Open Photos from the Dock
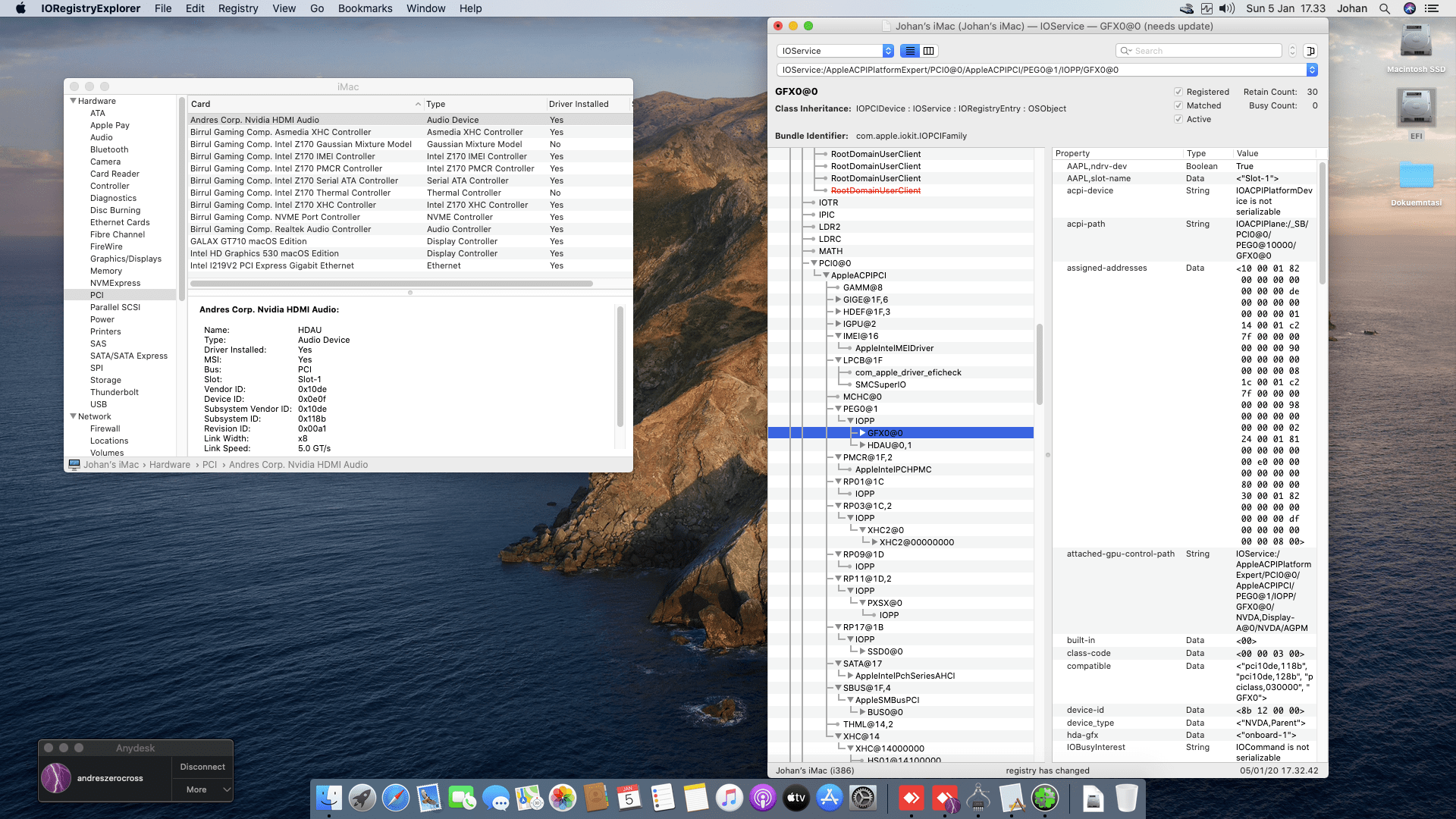The width and height of the screenshot is (1456, 819). pos(563,798)
